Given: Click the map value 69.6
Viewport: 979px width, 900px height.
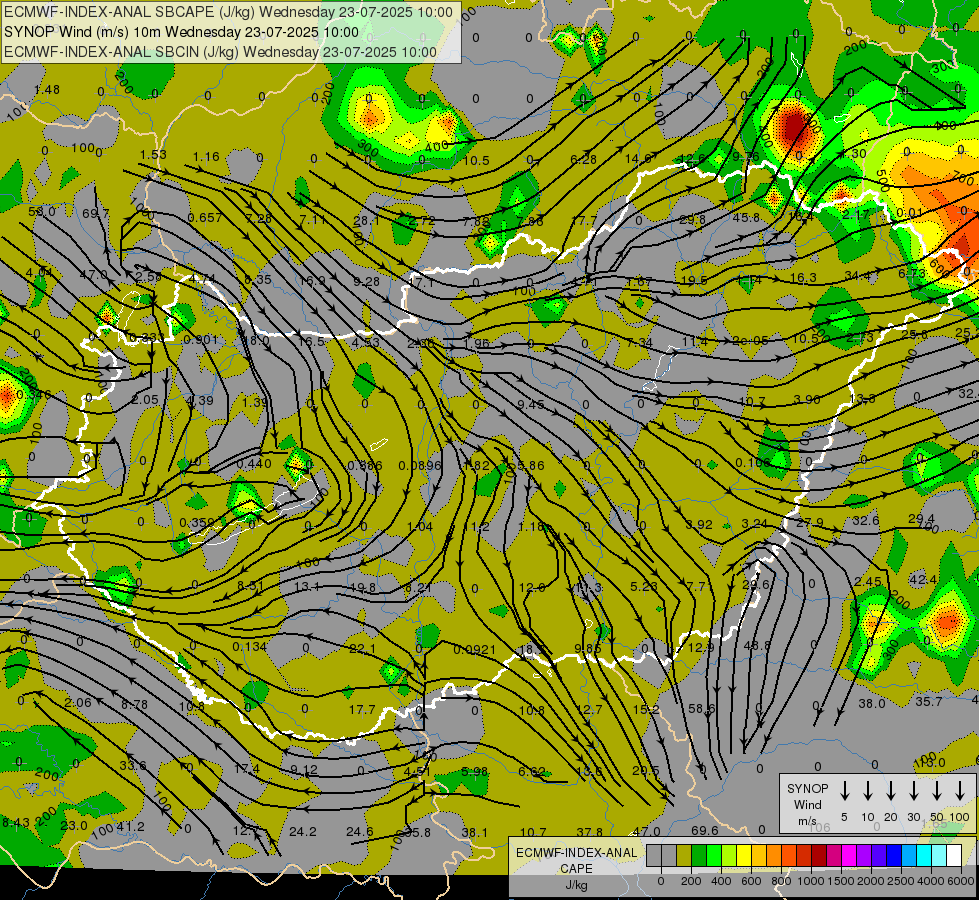Looking at the screenshot, I should click(x=704, y=831).
